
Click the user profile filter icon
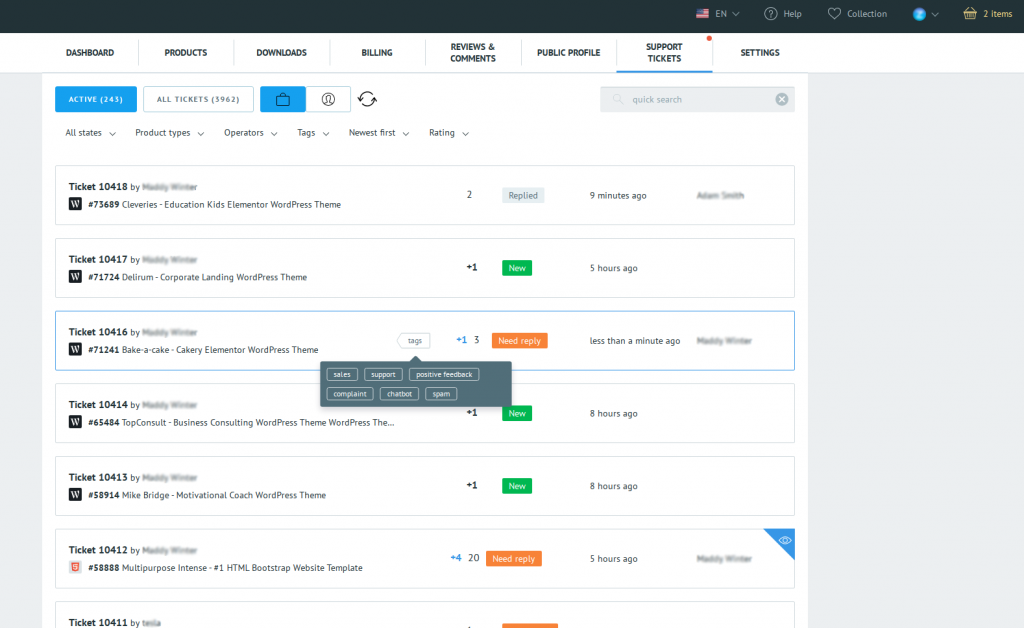tap(328, 99)
